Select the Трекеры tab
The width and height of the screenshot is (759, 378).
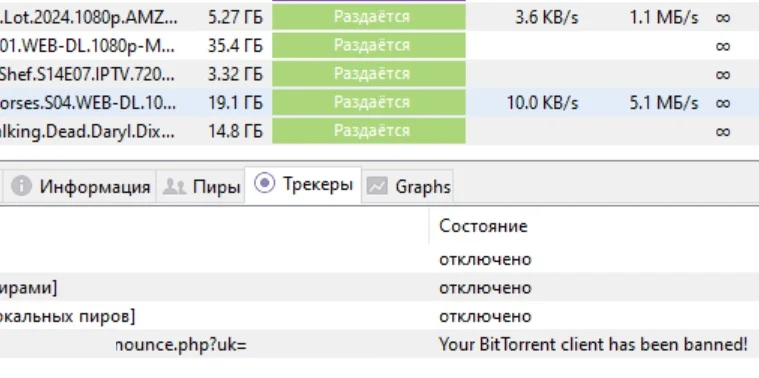[x=303, y=185]
